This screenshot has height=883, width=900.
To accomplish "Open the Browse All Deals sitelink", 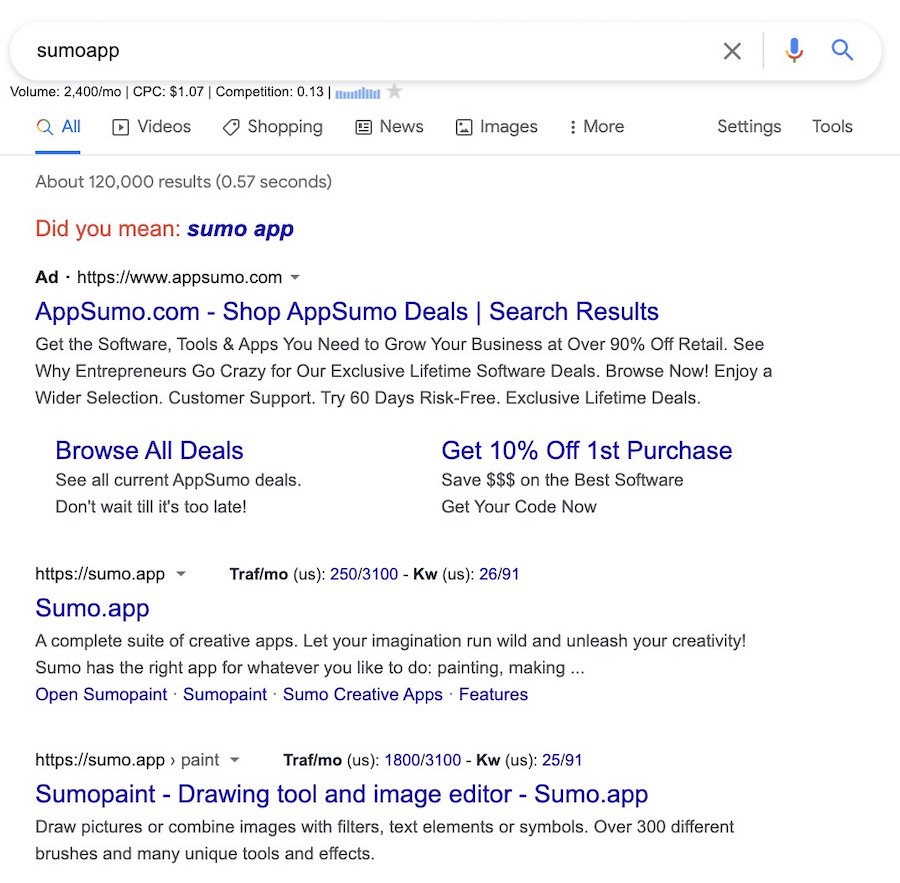I will click(149, 451).
